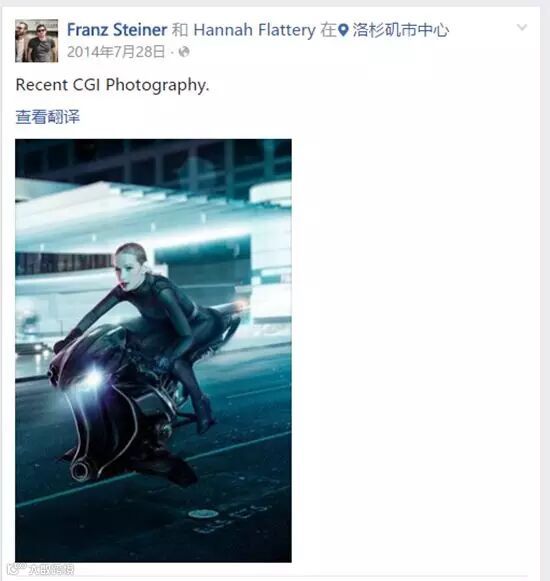The image size is (550, 581).
Task: Click 查看翻译 to translate post
Action: (x=48, y=117)
